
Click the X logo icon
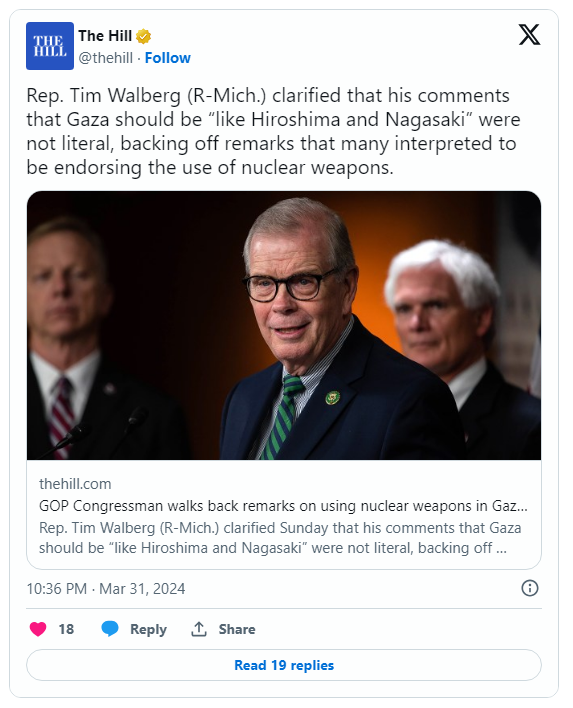point(529,35)
